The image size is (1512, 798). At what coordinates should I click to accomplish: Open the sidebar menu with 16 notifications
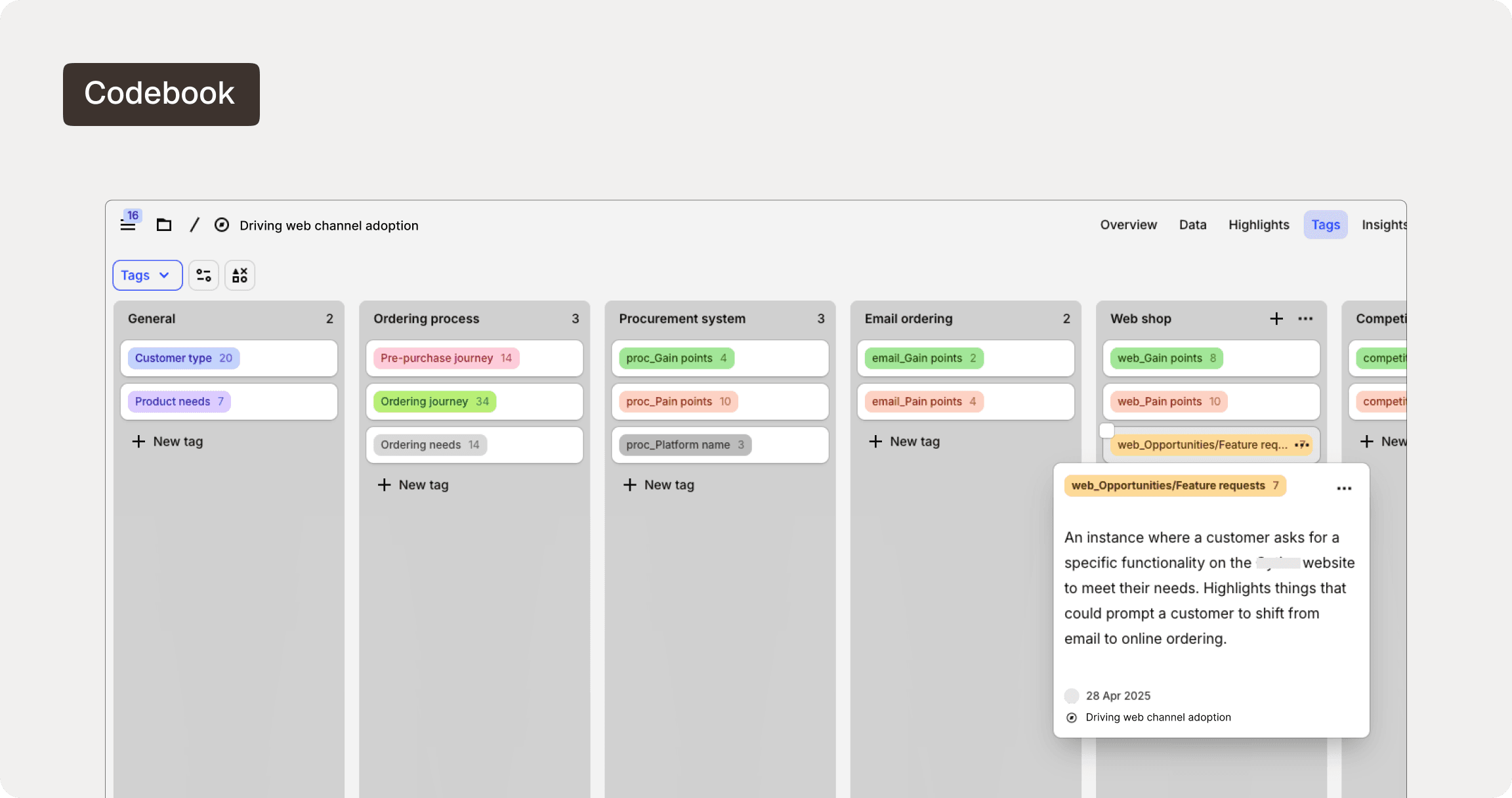pyautogui.click(x=127, y=224)
